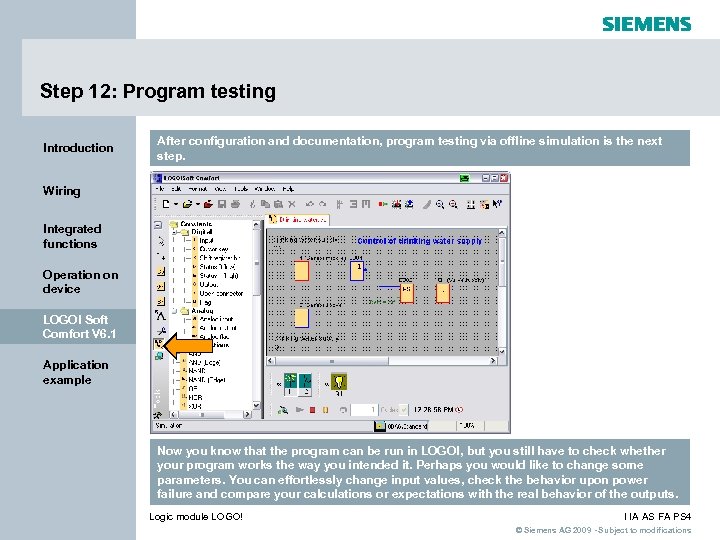The width and height of the screenshot is (720, 540).
Task: Click the Redo arrow icon
Action: [x=323, y=204]
